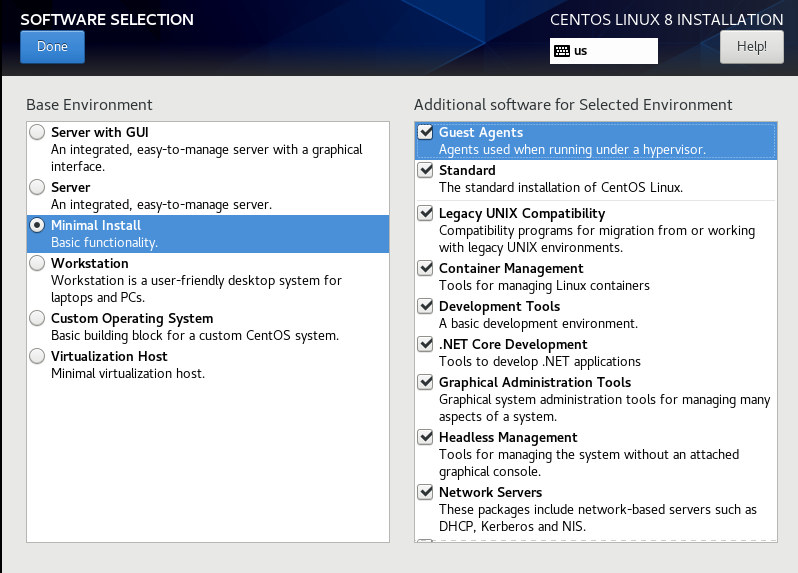Toggle Headless Management checkbox
798x573 pixels.
point(426,437)
